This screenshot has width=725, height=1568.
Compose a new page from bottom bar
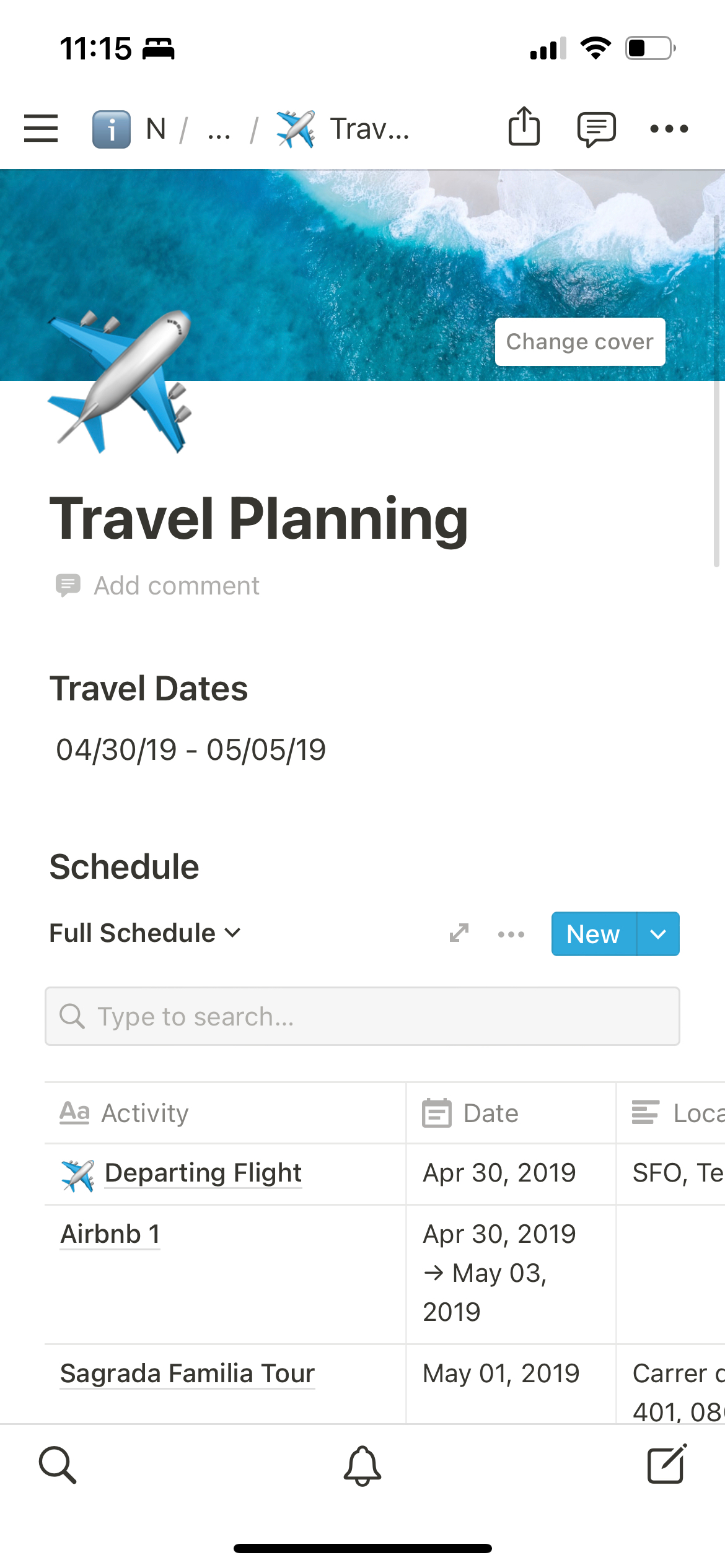(667, 1465)
